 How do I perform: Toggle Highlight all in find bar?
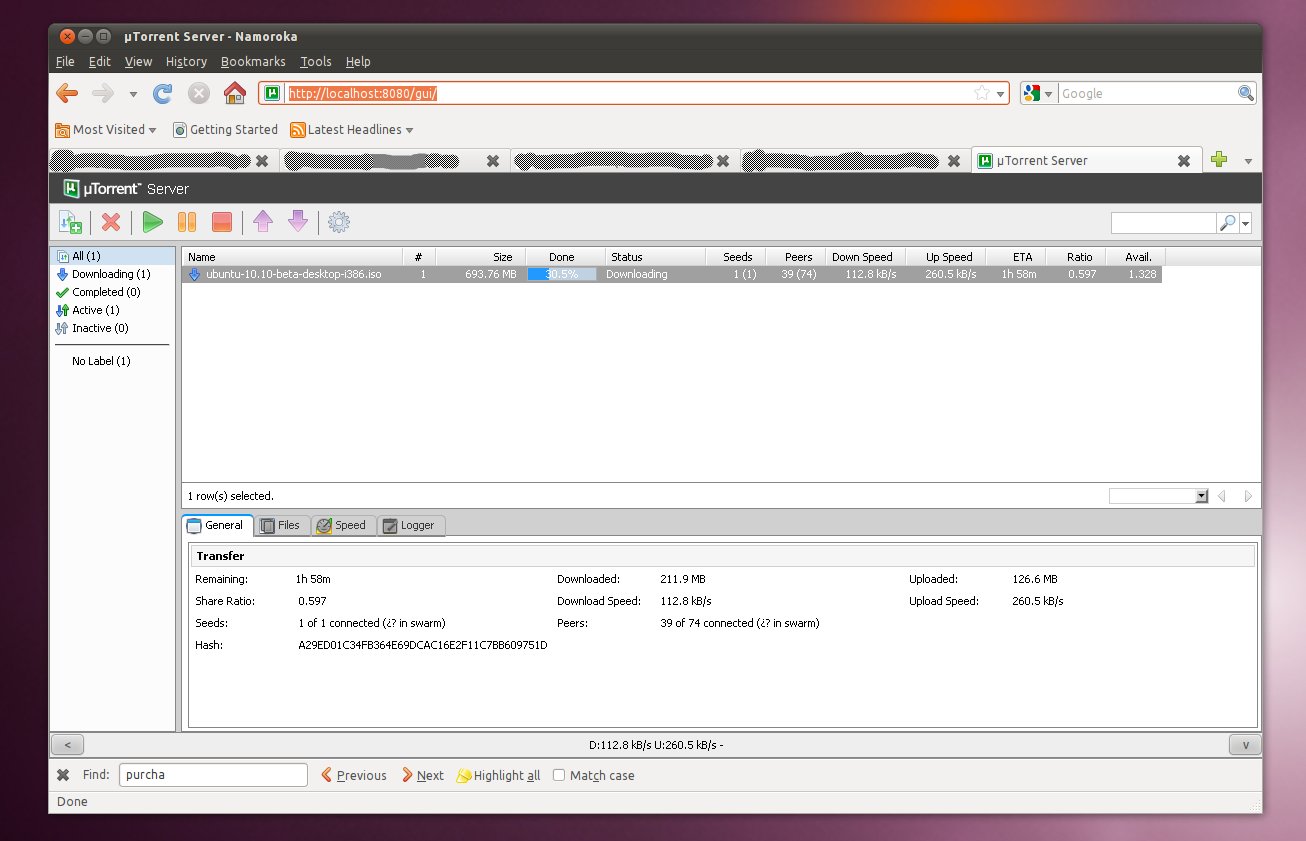497,775
